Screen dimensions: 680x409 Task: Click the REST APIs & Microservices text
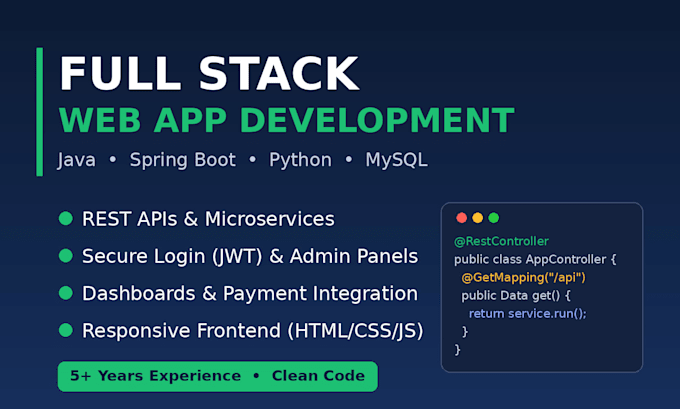[208, 219]
